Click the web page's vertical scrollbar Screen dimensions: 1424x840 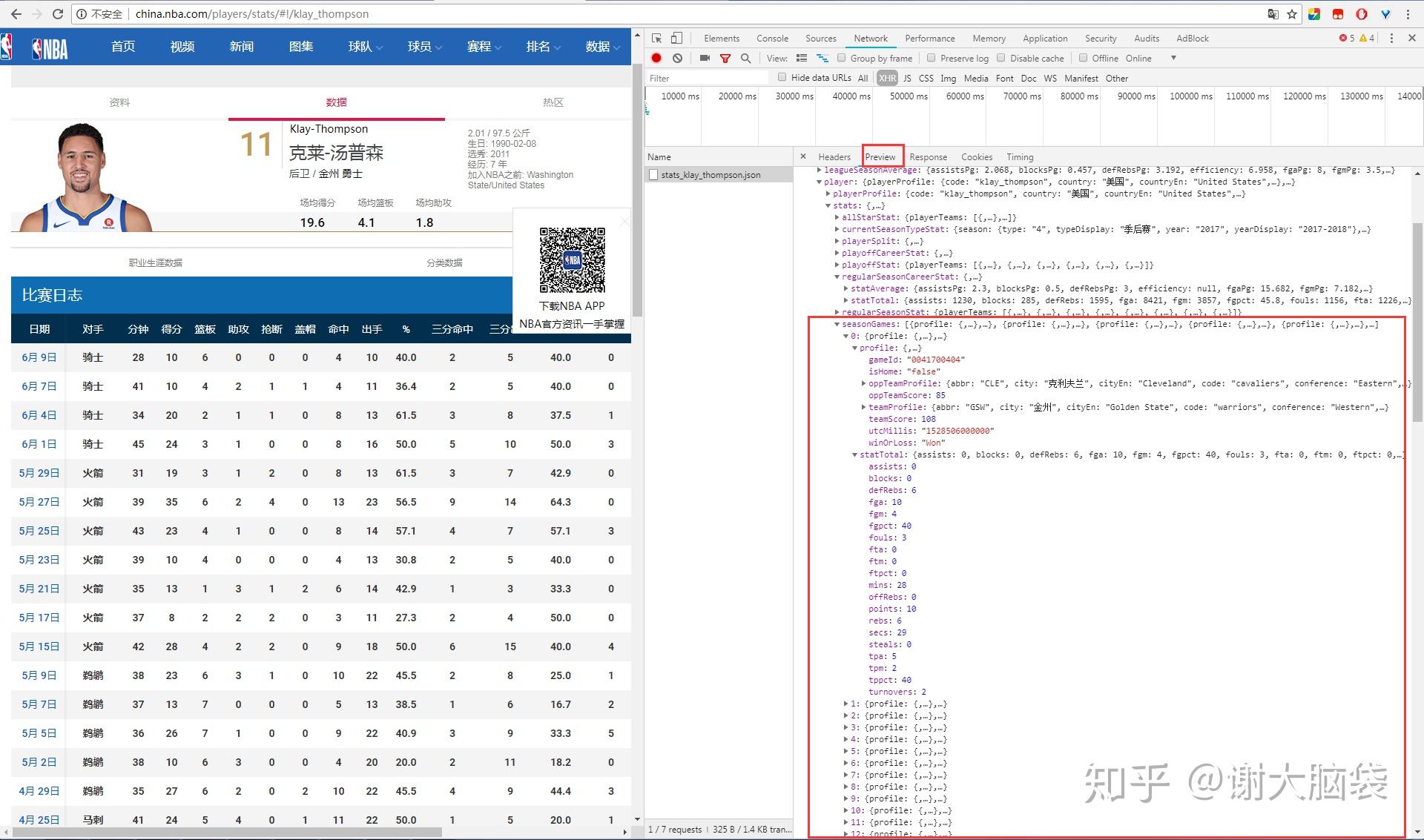[x=636, y=191]
